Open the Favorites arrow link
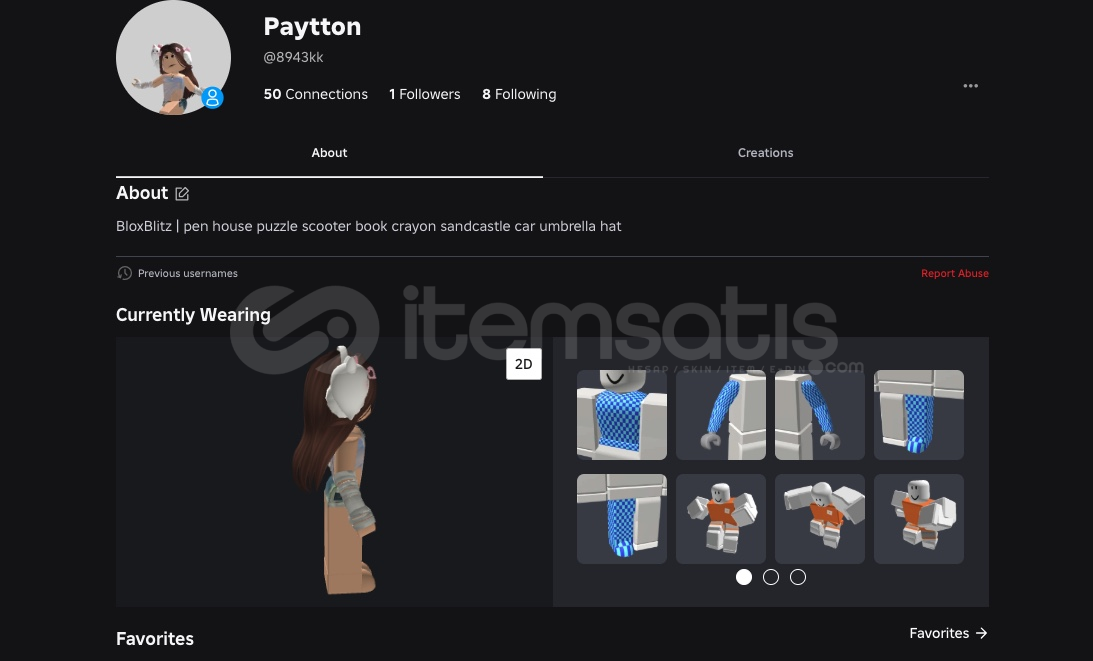This screenshot has width=1093, height=661. [x=948, y=633]
